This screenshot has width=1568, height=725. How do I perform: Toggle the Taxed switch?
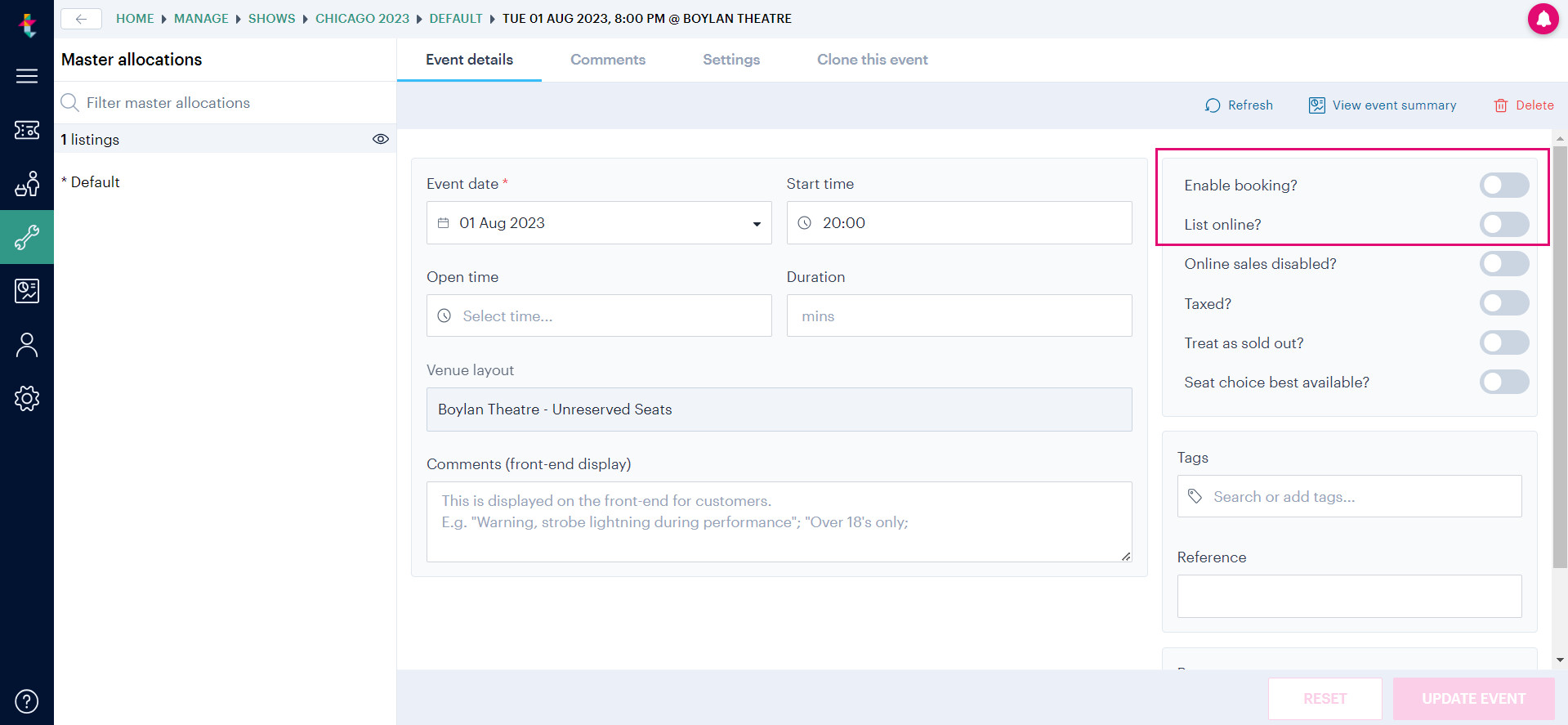point(1504,303)
